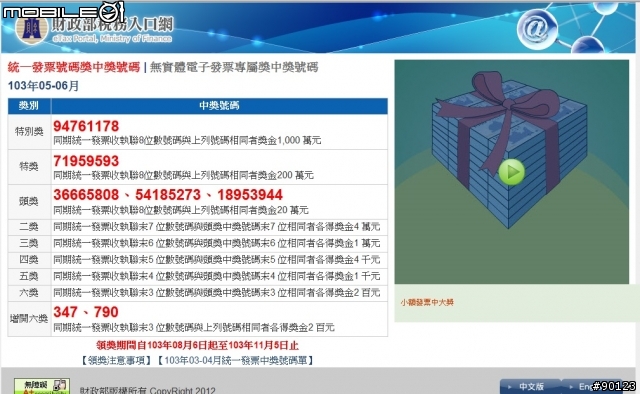This screenshot has width=640, height=394.
Task: Select additional sixth prize number 790
Action: click(x=106, y=312)
